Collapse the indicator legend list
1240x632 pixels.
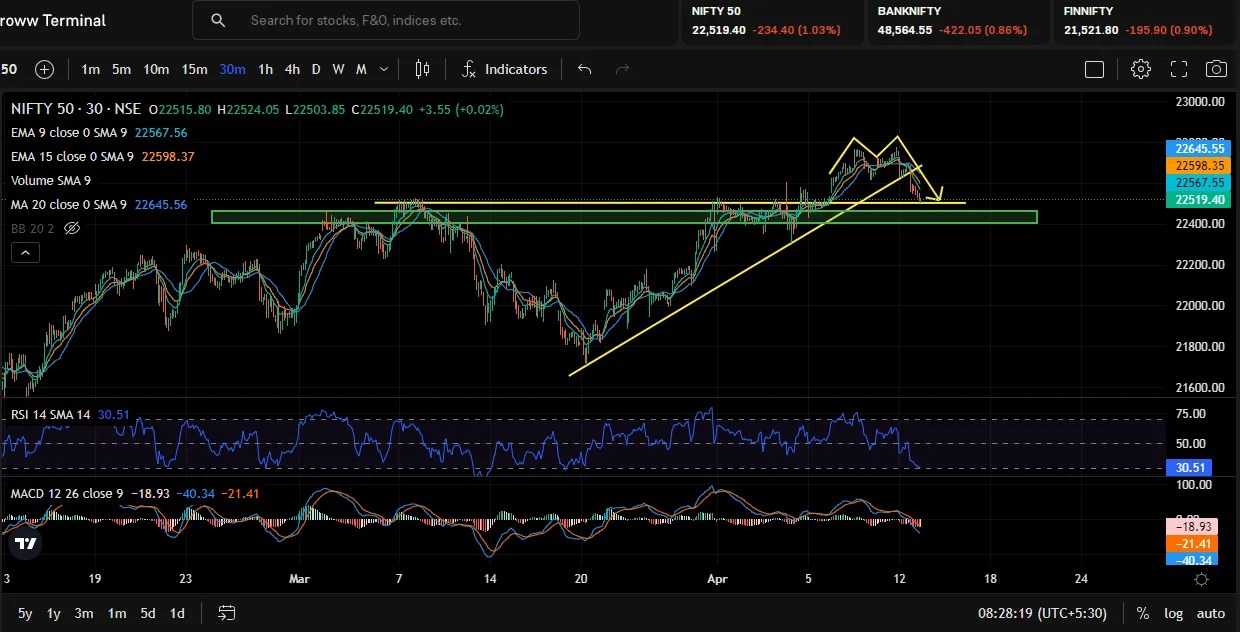[25, 253]
